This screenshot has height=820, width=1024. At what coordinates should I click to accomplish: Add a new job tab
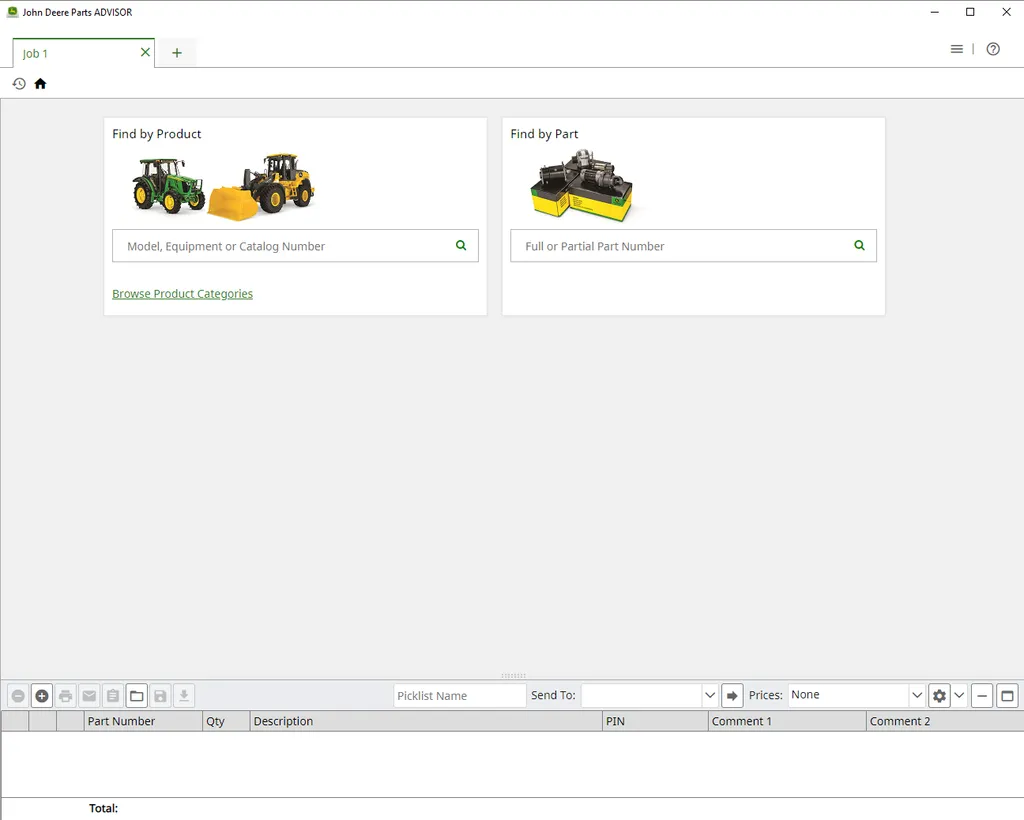pos(177,53)
